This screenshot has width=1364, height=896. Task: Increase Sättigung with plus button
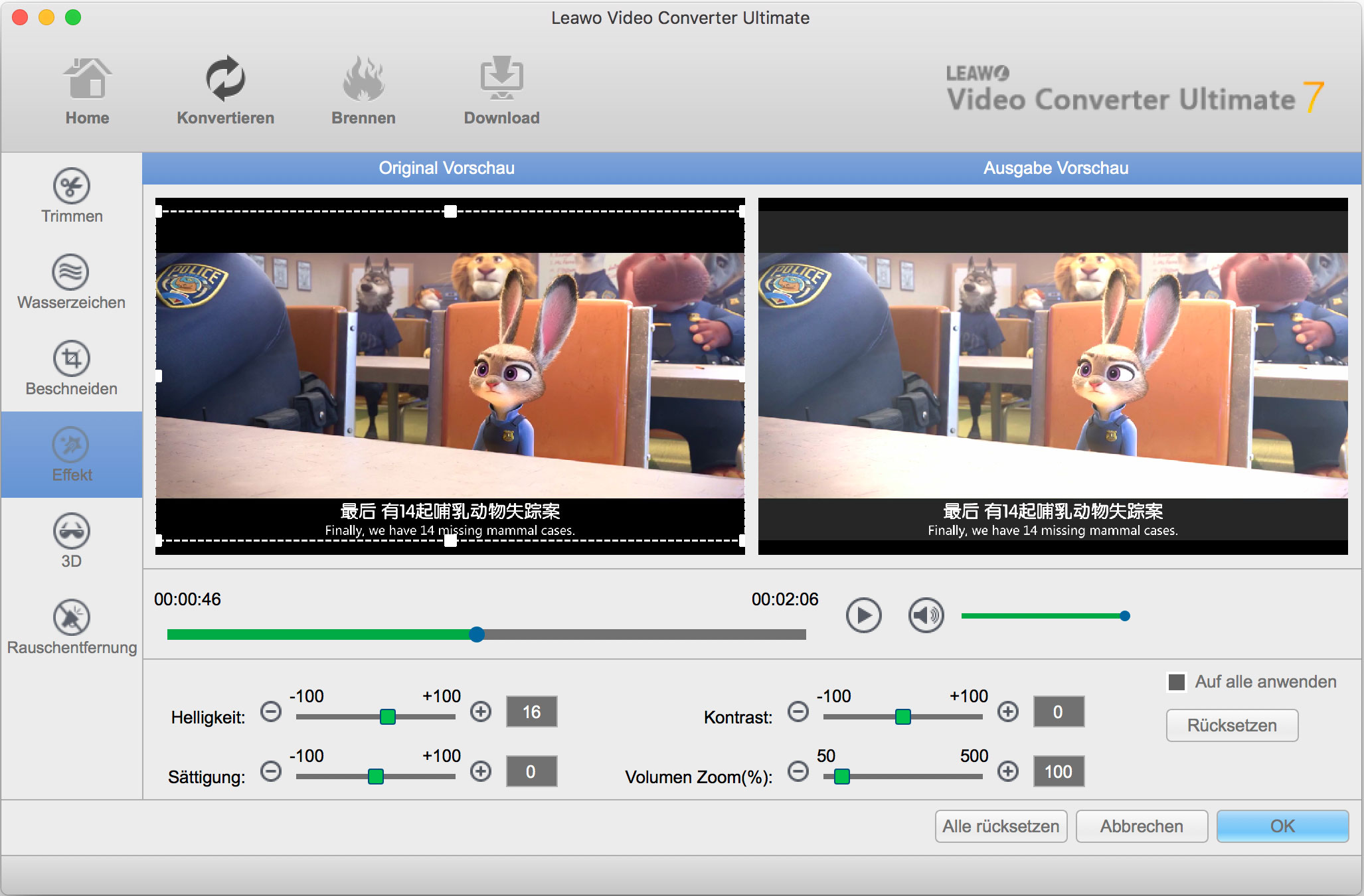(x=481, y=771)
